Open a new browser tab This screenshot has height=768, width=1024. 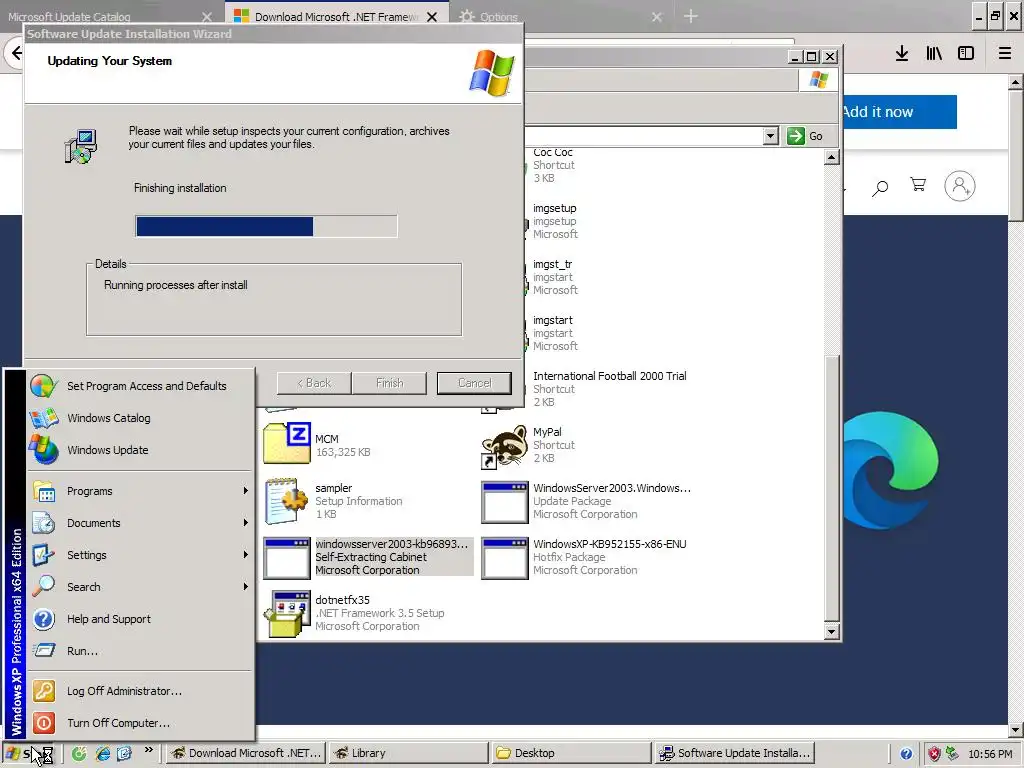pyautogui.click(x=691, y=16)
